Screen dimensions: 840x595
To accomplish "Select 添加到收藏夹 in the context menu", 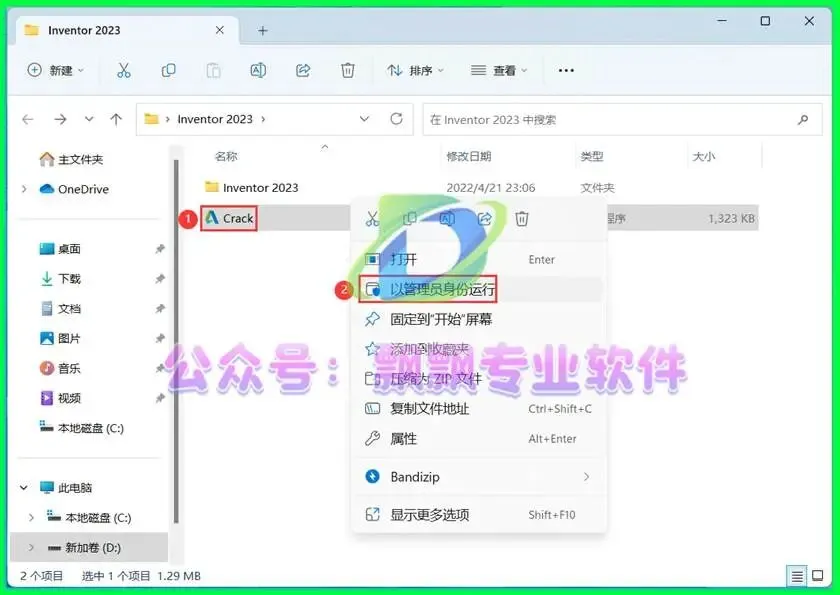I will click(479, 349).
